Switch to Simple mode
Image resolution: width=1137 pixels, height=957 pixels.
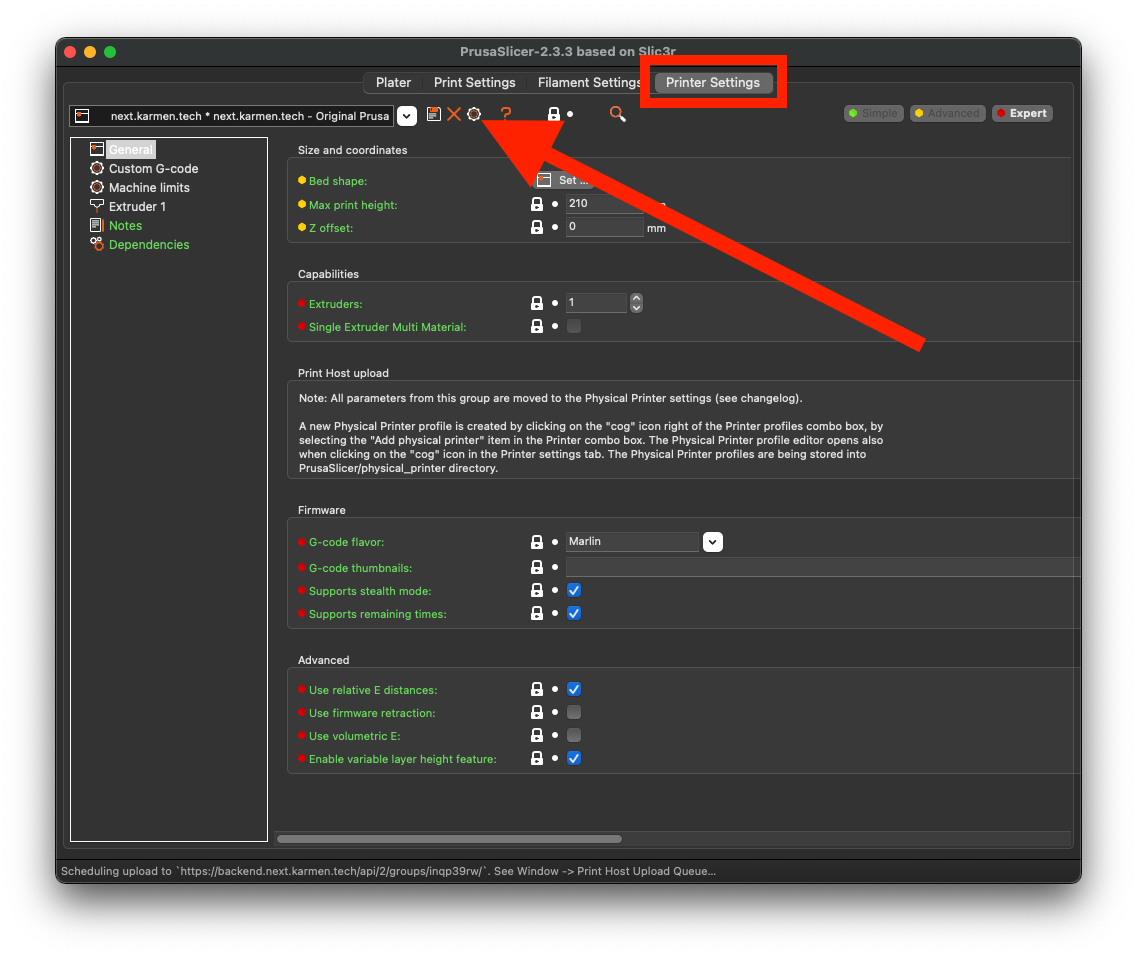(x=873, y=113)
